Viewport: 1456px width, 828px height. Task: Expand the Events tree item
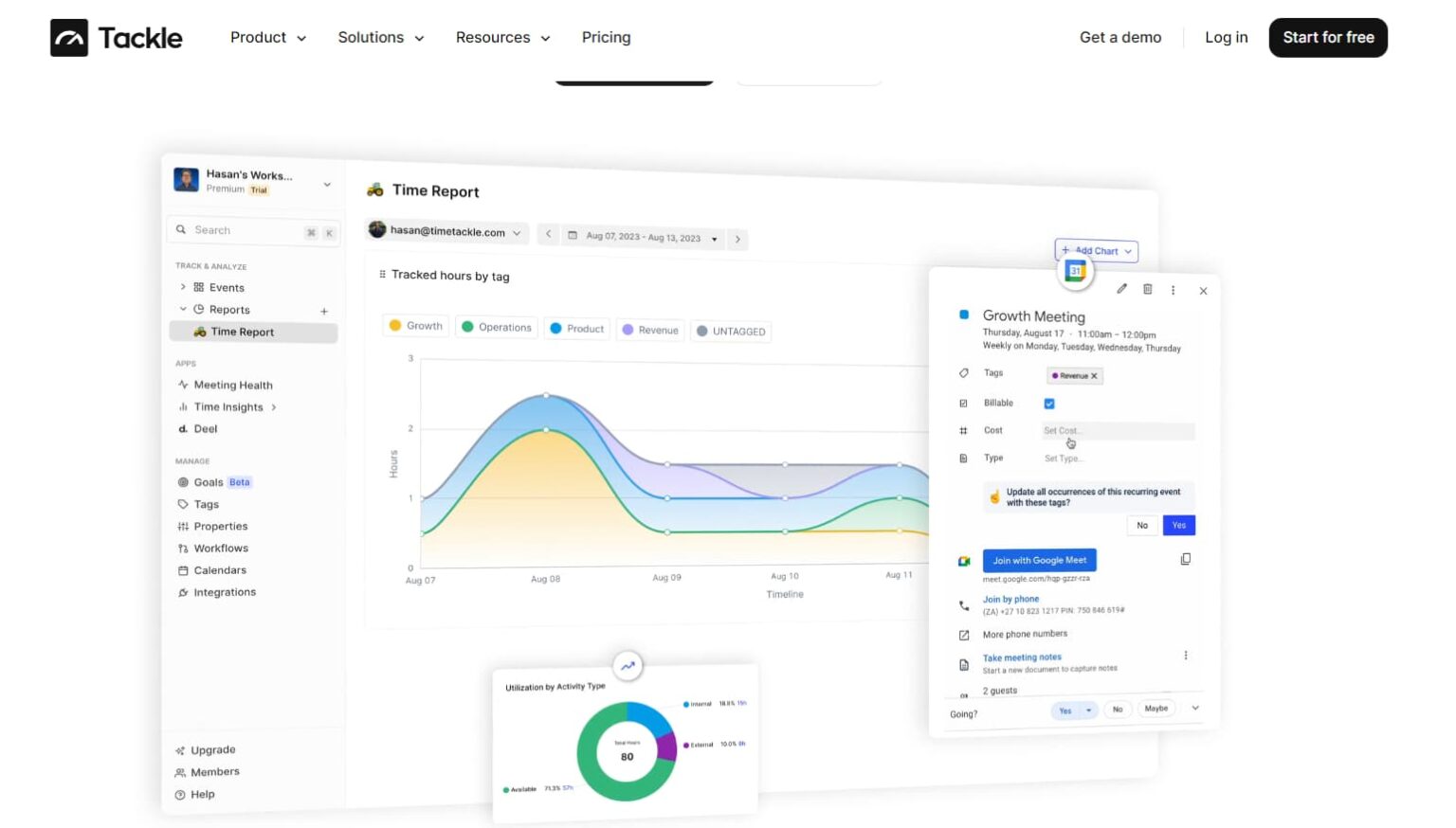point(183,287)
